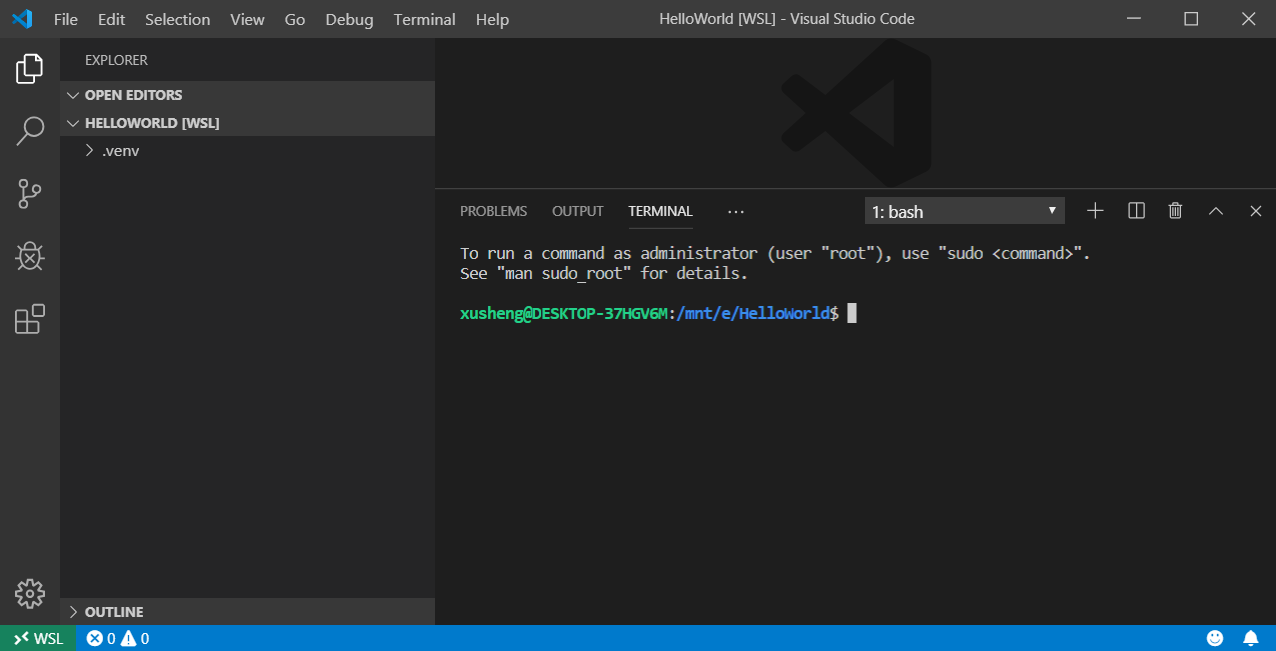Open the Debug view icon
Image resolution: width=1276 pixels, height=651 pixels.
click(30, 257)
